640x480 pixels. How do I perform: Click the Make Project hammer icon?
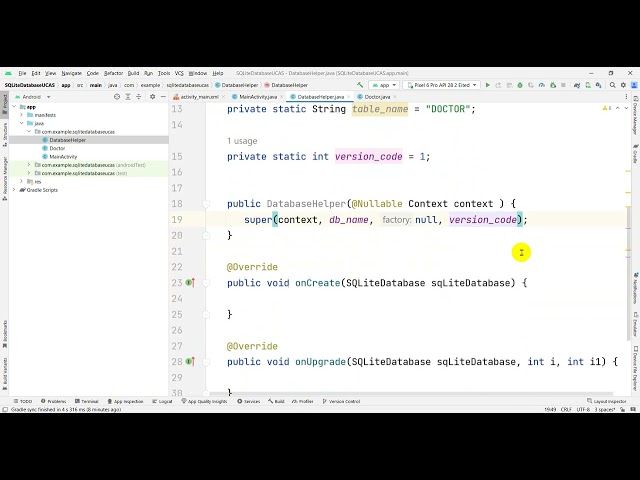(x=360, y=85)
